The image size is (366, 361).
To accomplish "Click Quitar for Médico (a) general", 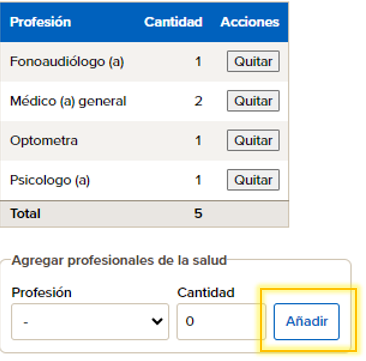I will tap(253, 101).
